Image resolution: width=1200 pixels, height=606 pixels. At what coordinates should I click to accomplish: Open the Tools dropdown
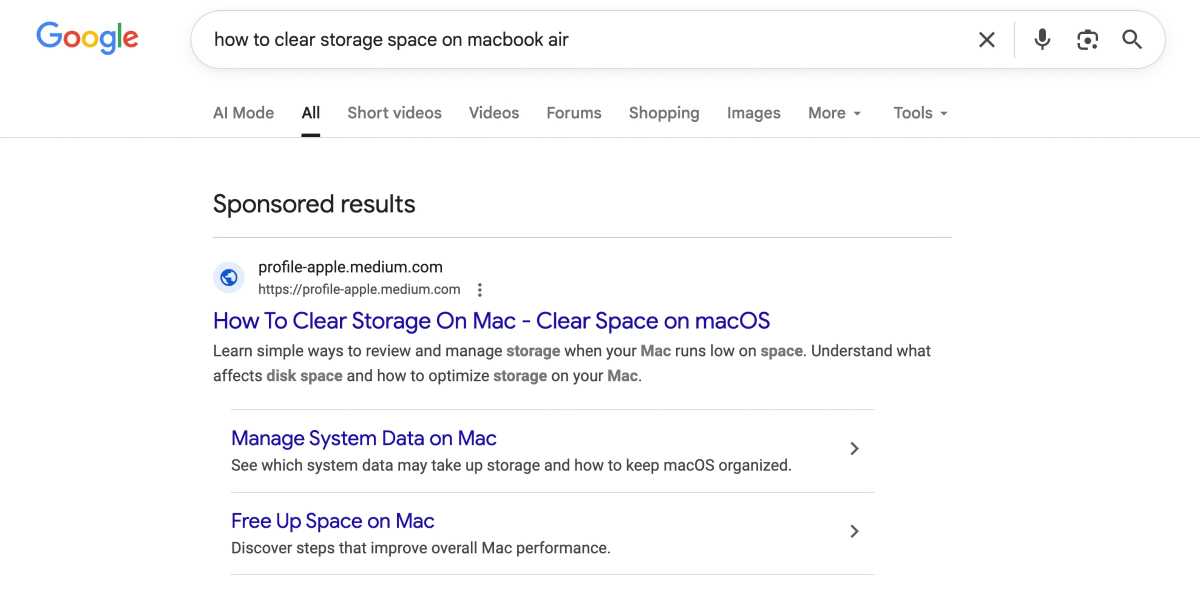click(x=918, y=112)
